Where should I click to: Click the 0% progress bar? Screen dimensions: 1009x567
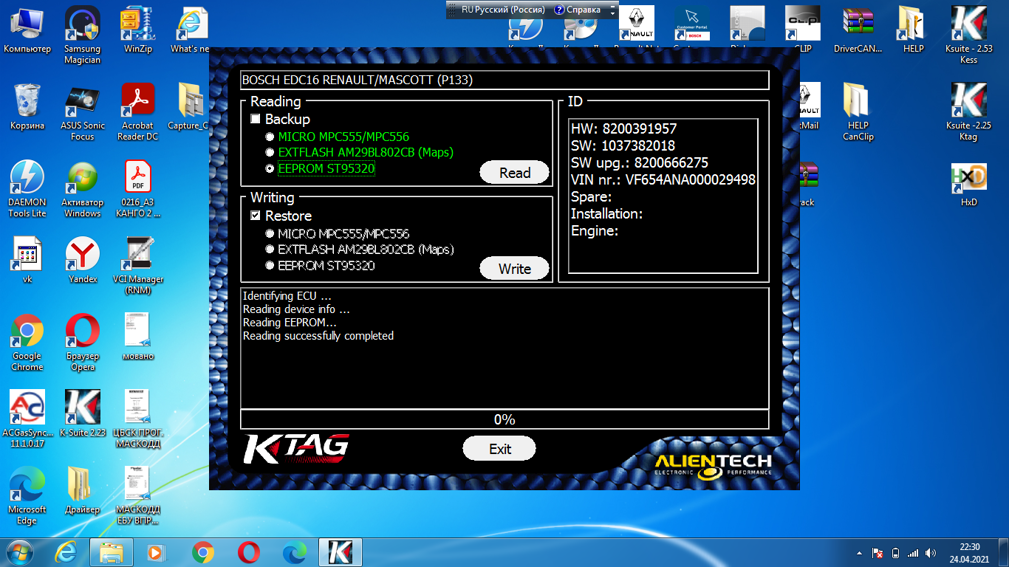(x=504, y=420)
